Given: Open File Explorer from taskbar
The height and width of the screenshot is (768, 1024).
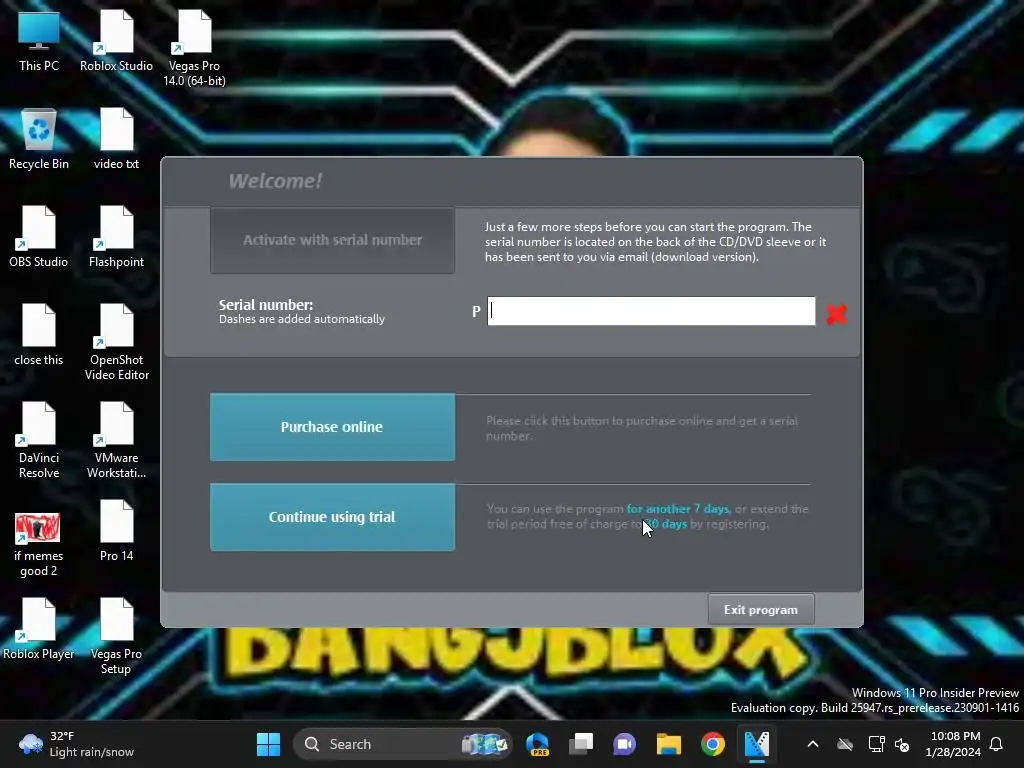Looking at the screenshot, I should tap(669, 744).
